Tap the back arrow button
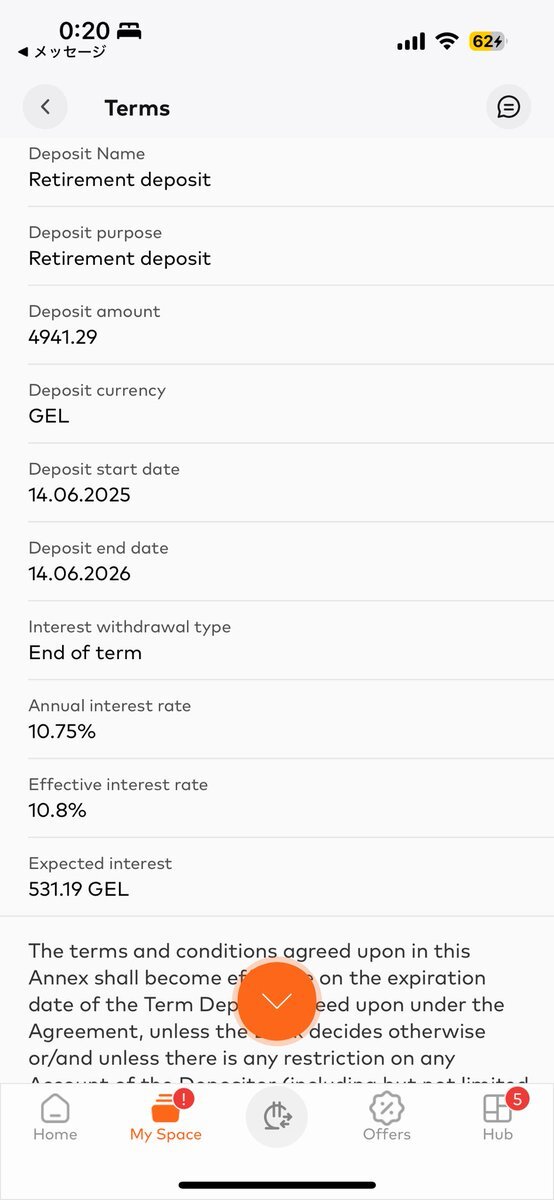This screenshot has width=554, height=1200. [45, 107]
